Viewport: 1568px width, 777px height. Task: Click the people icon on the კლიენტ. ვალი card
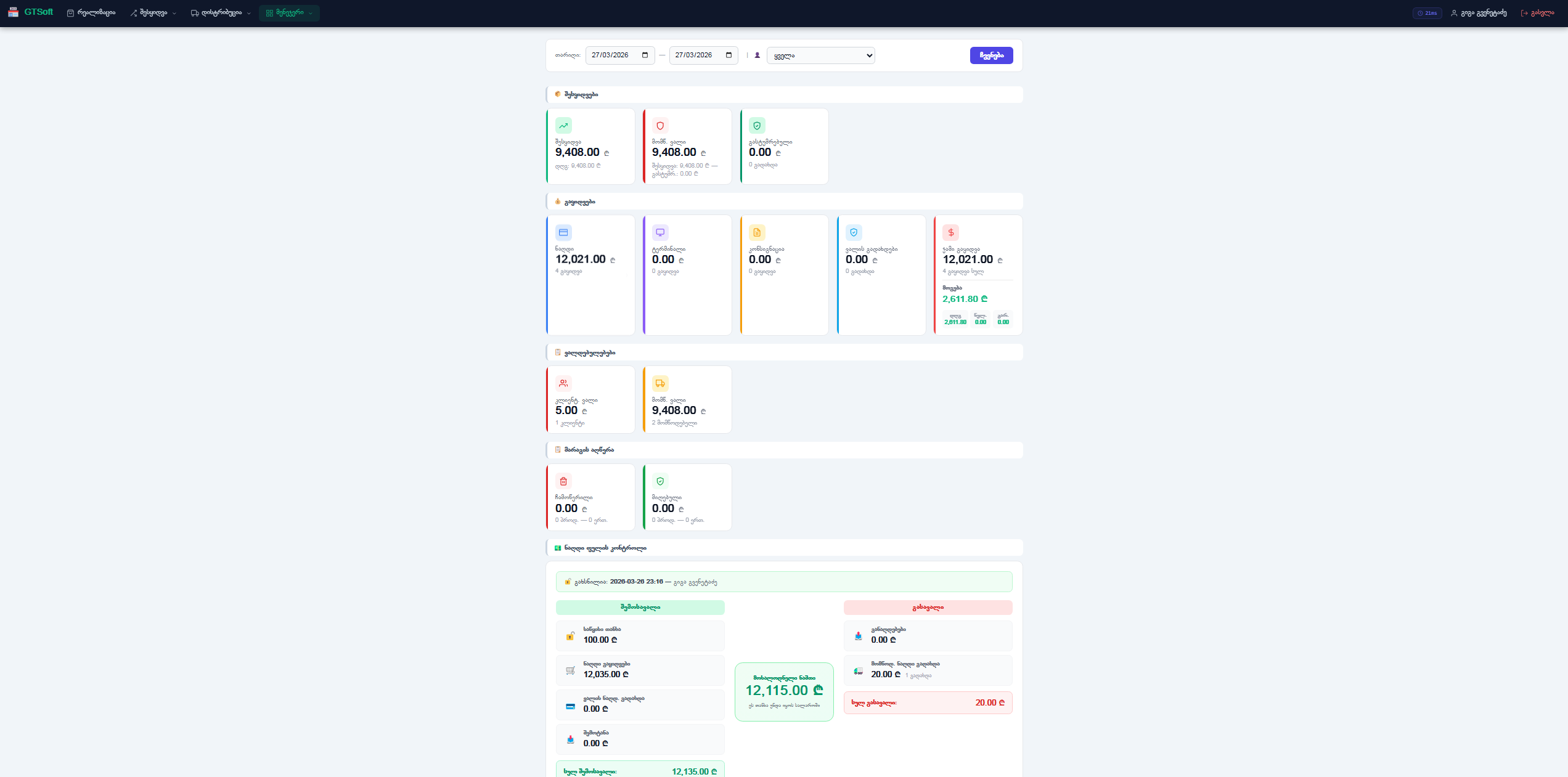[x=563, y=383]
